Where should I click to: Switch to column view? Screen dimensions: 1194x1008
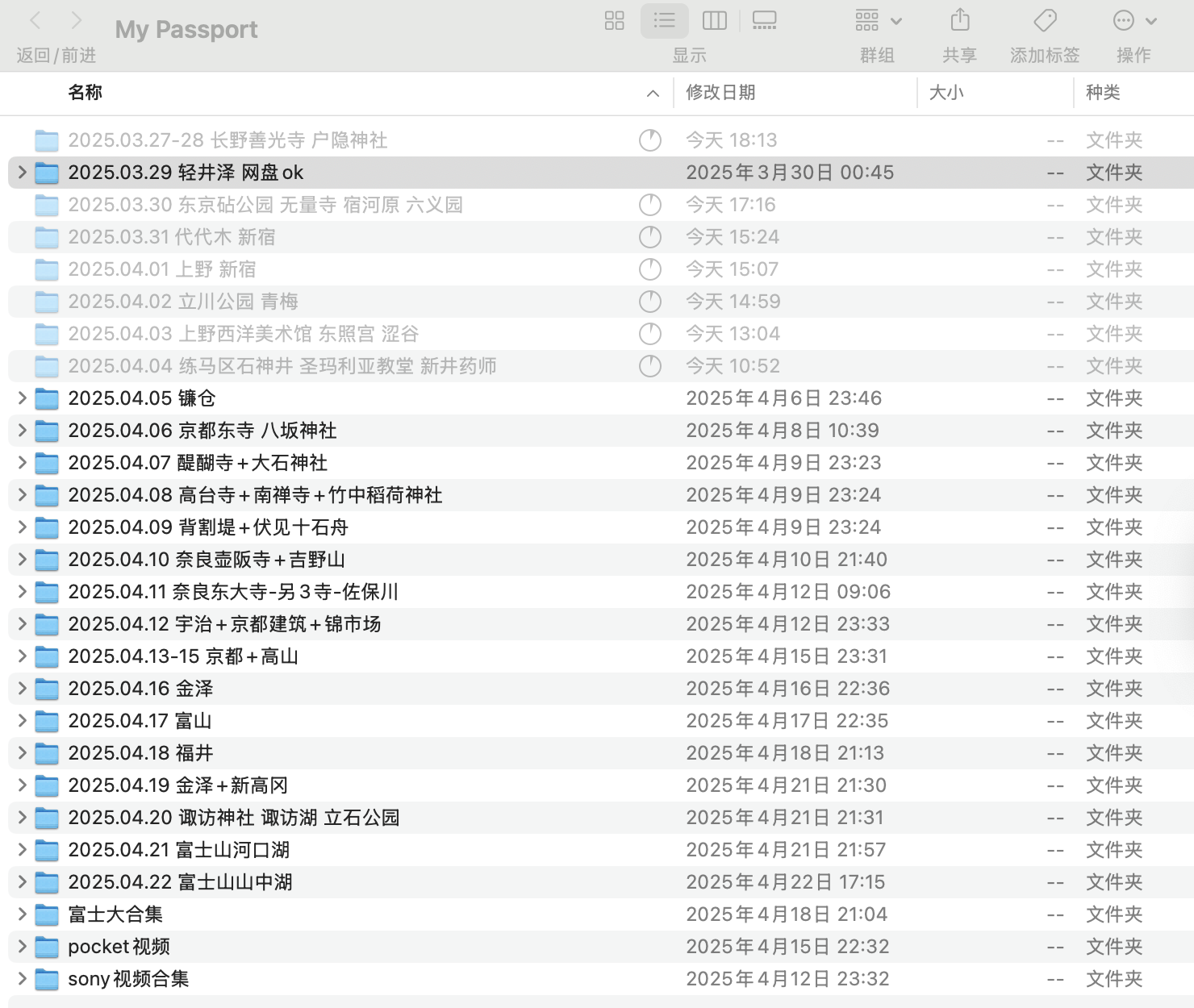tap(714, 21)
